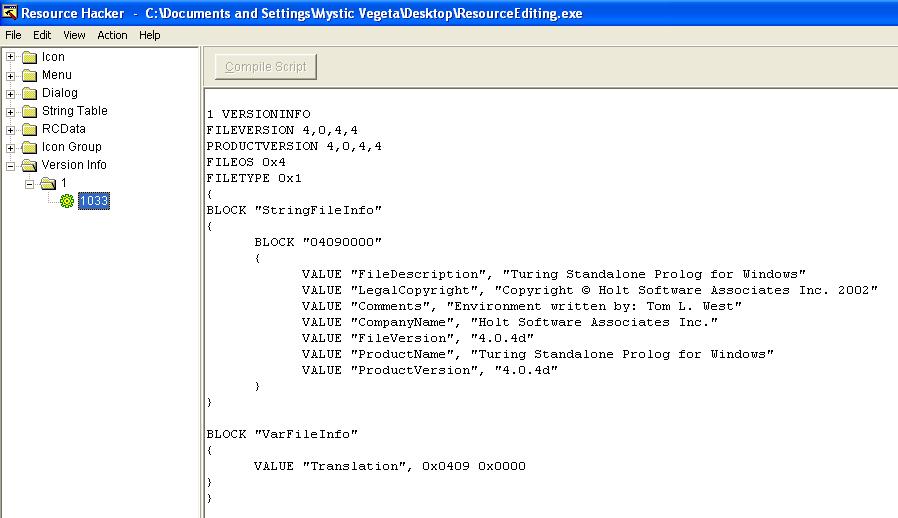Open the Help menu
This screenshot has width=898, height=518.
pos(149,35)
